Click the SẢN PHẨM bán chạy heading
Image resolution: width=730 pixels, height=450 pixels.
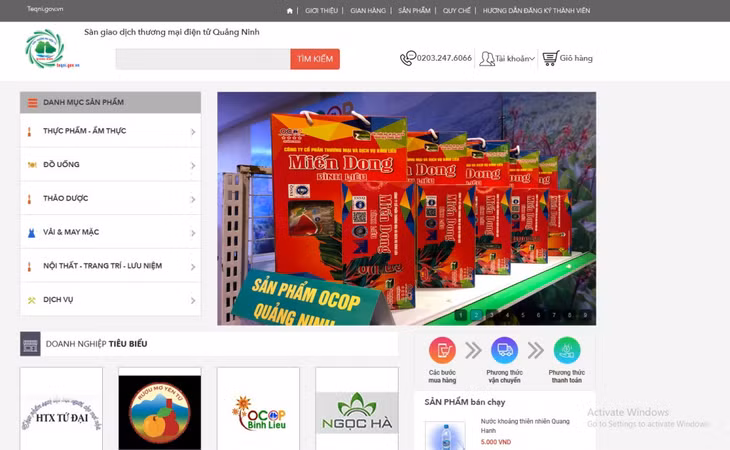pos(465,402)
